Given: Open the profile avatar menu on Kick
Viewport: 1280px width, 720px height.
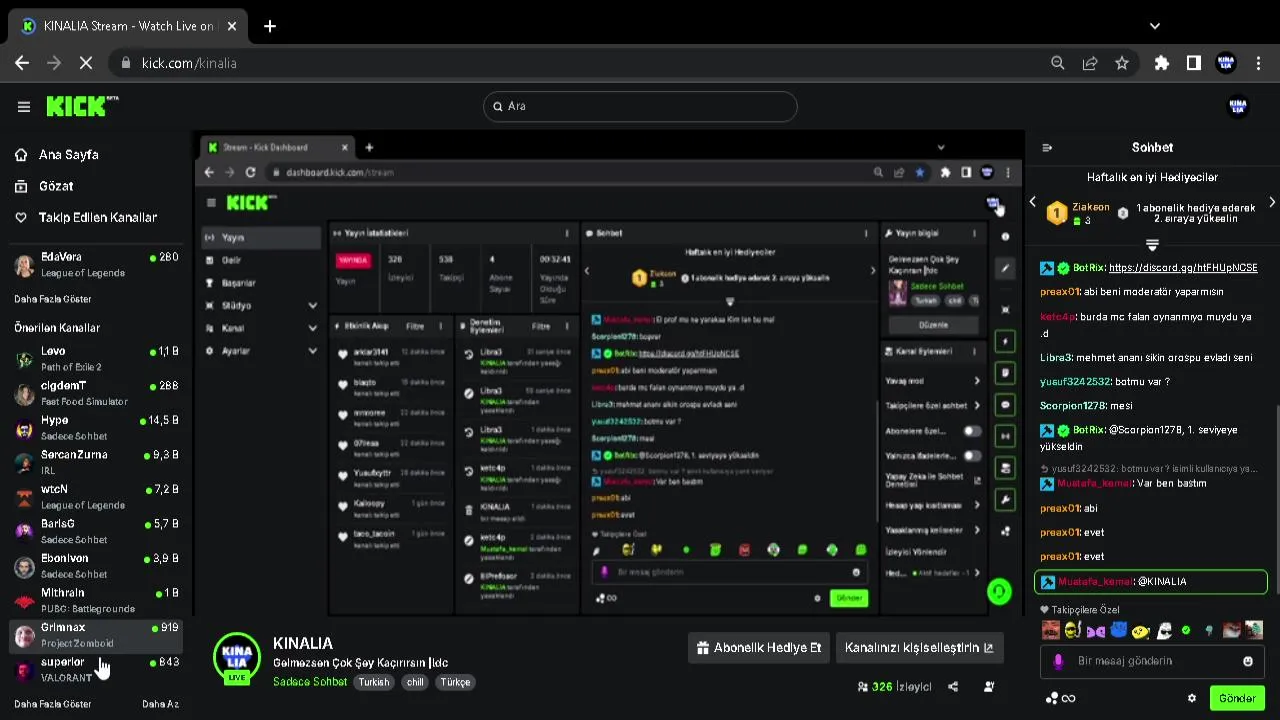Looking at the screenshot, I should pyautogui.click(x=1238, y=106).
